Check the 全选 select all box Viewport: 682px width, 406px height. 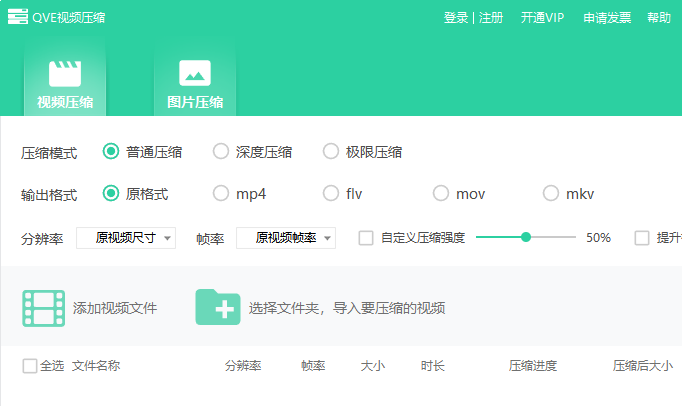(x=30, y=366)
